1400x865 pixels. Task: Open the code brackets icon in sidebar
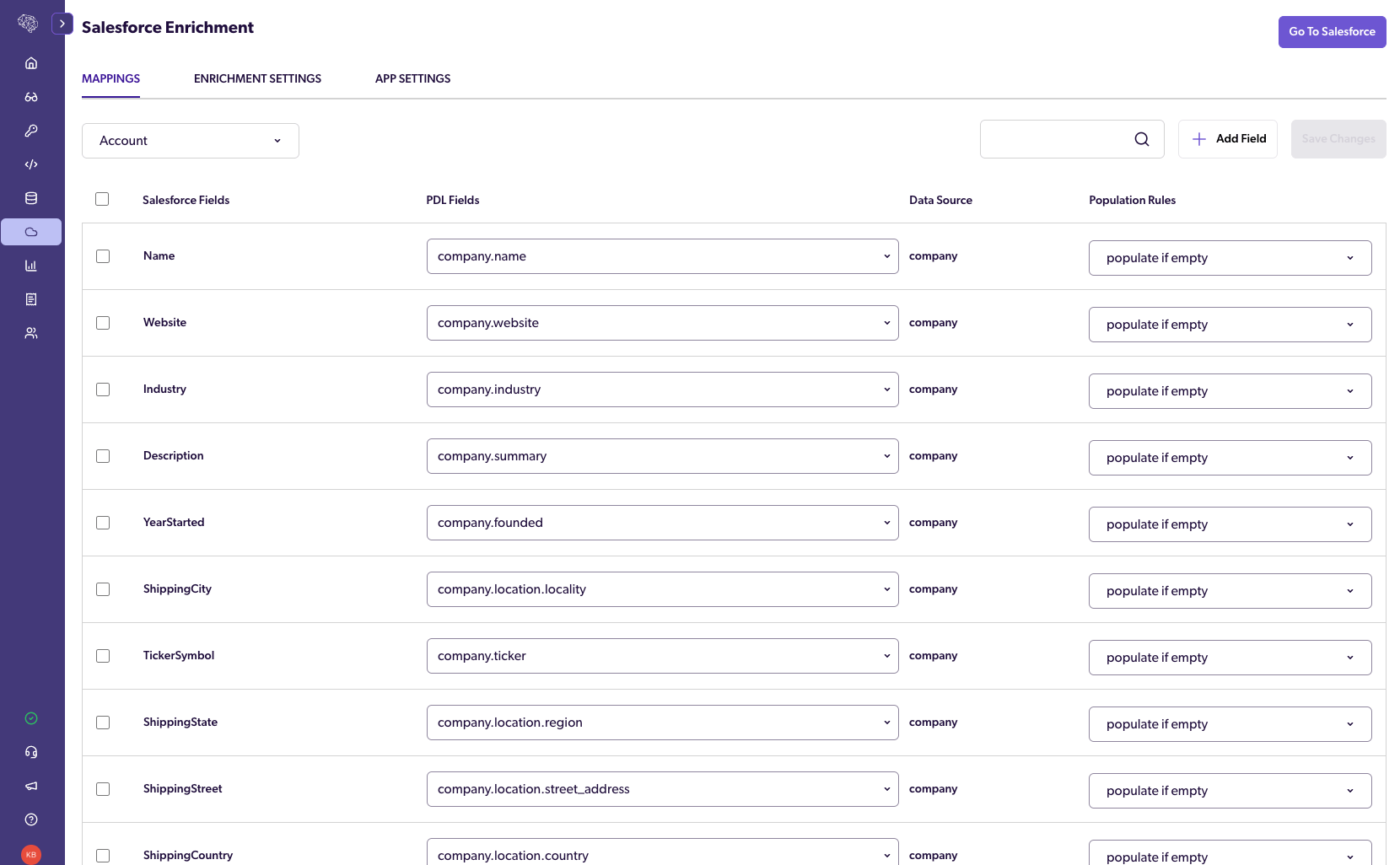[31, 164]
